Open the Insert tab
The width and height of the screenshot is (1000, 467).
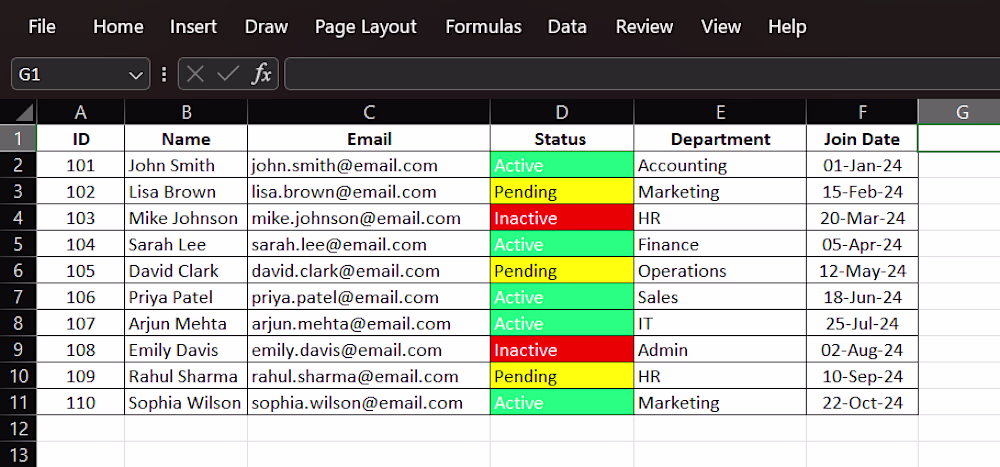click(193, 27)
